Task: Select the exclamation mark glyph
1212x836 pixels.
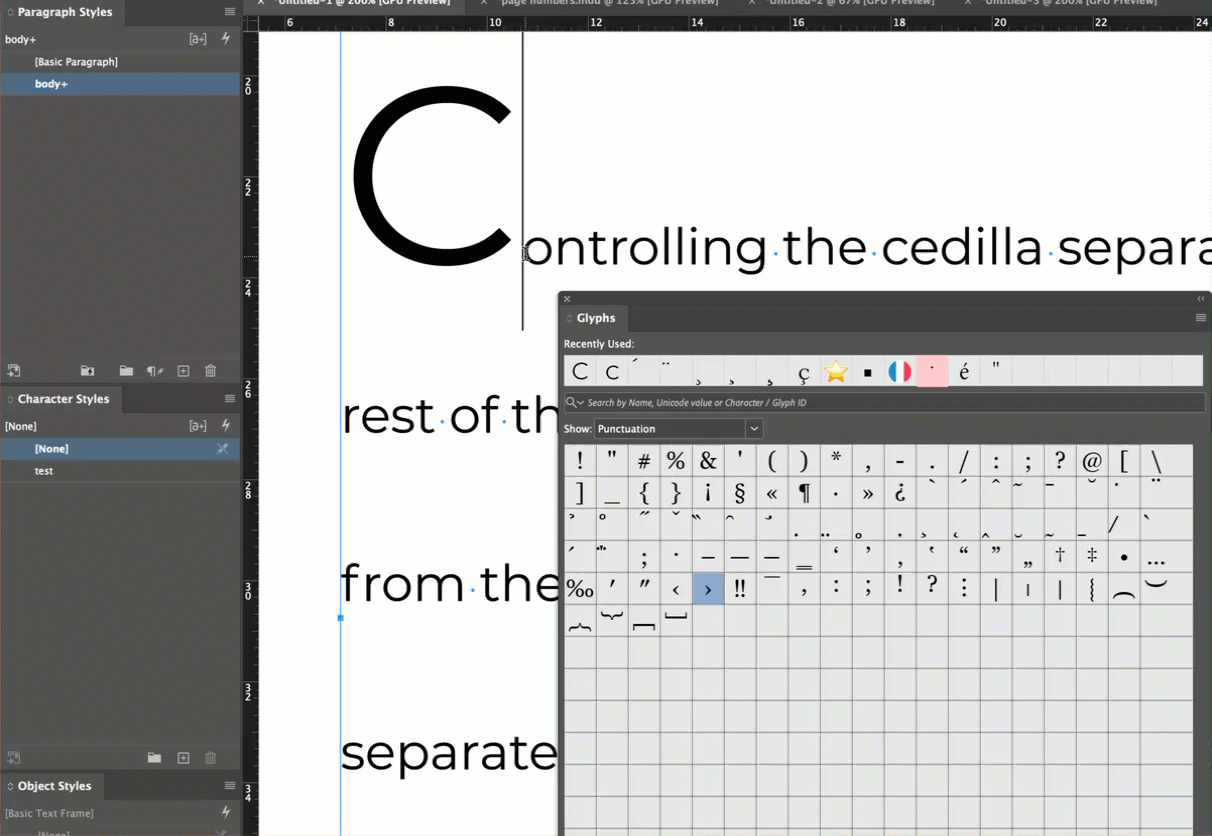Action: click(x=580, y=461)
